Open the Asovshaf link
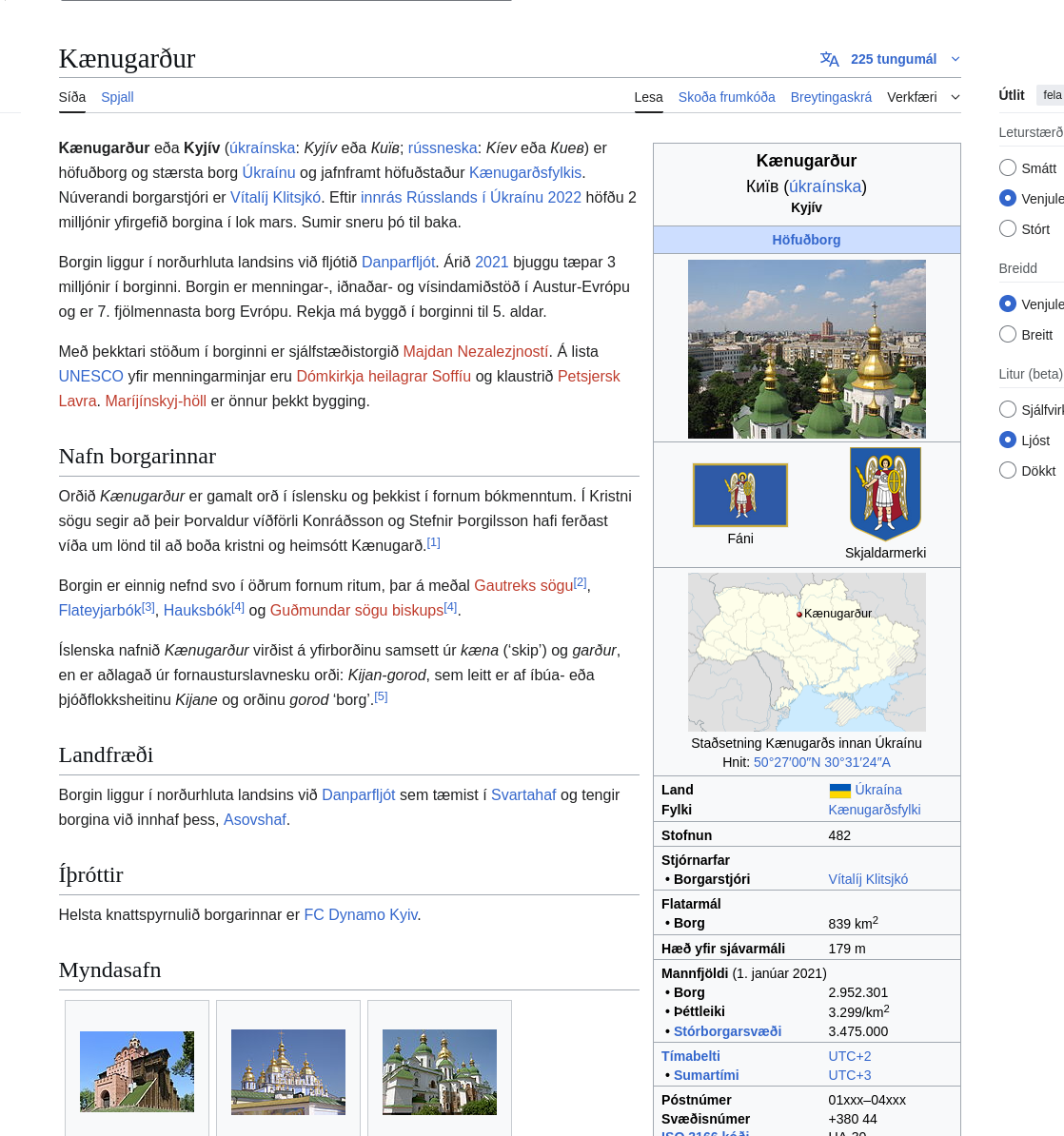1064x1136 pixels. tap(255, 820)
